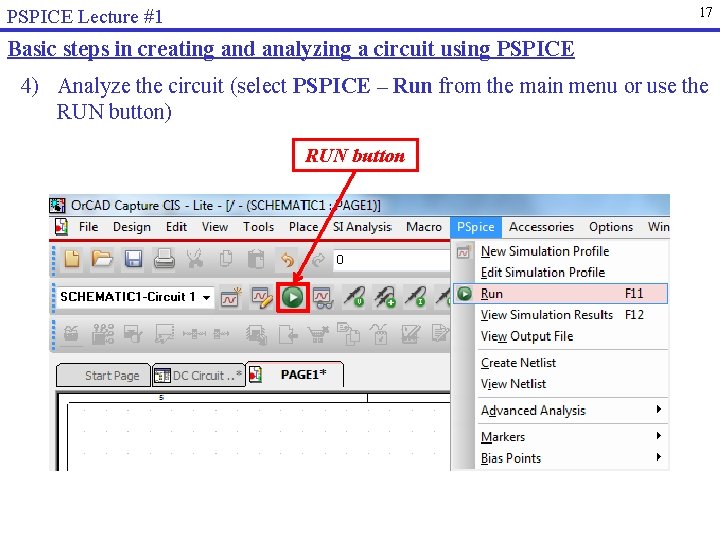Save using the floppy disk icon
Screen dimensions: 720x540
[x=133, y=259]
